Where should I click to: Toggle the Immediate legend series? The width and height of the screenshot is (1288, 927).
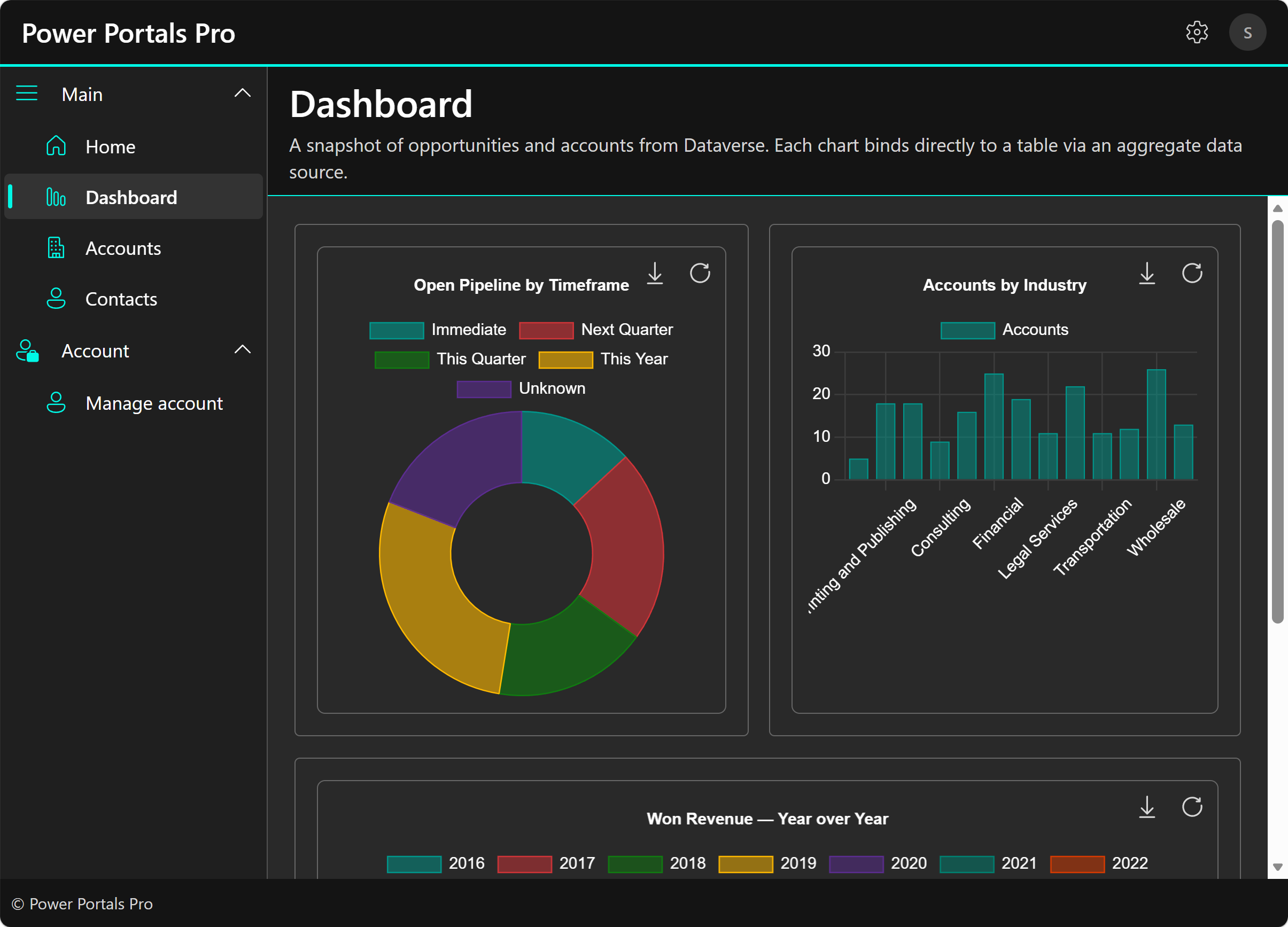[437, 330]
